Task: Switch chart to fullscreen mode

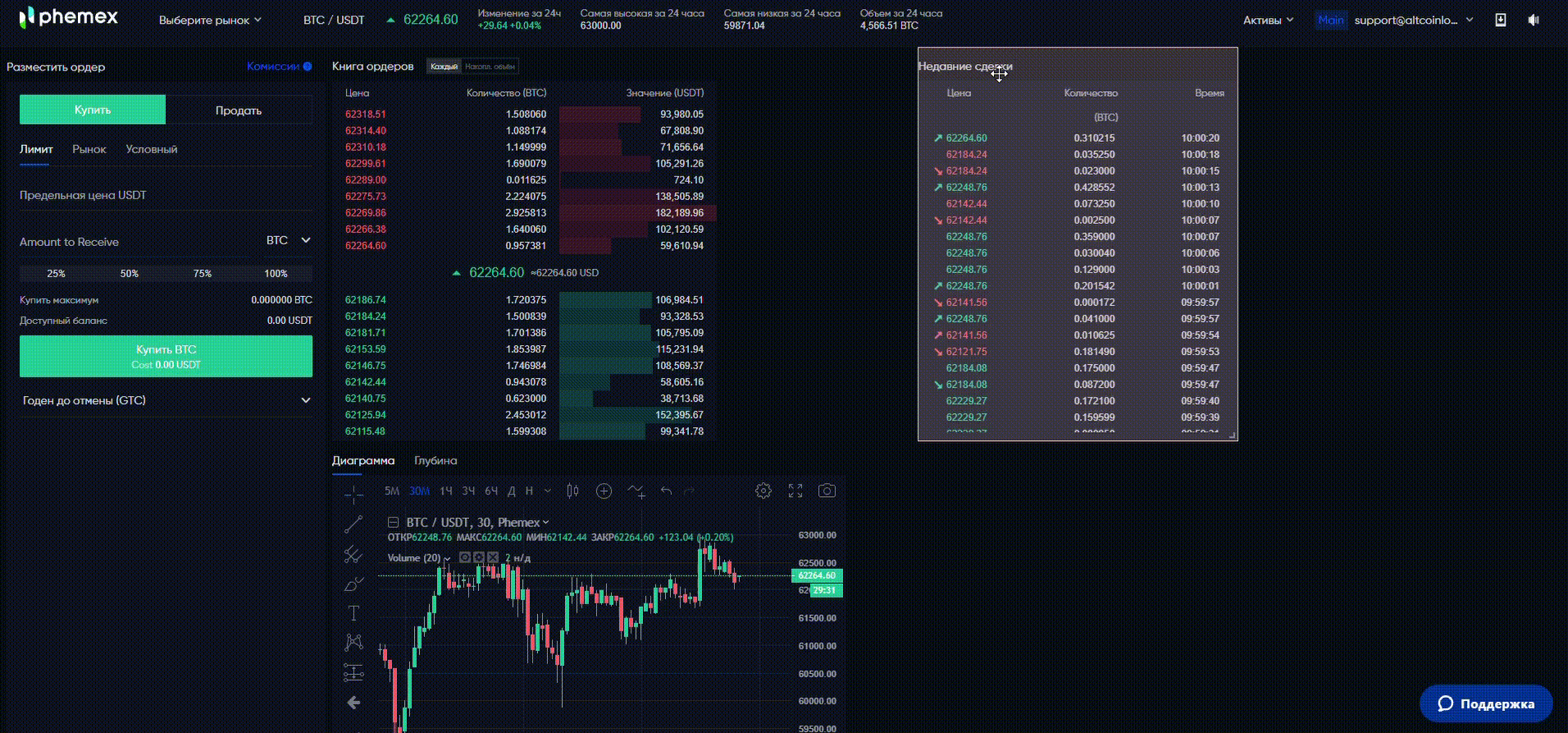Action: coord(795,491)
